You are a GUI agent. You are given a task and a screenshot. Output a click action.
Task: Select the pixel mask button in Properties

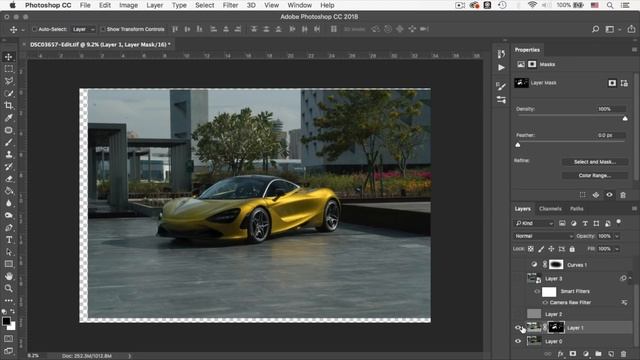612,83
